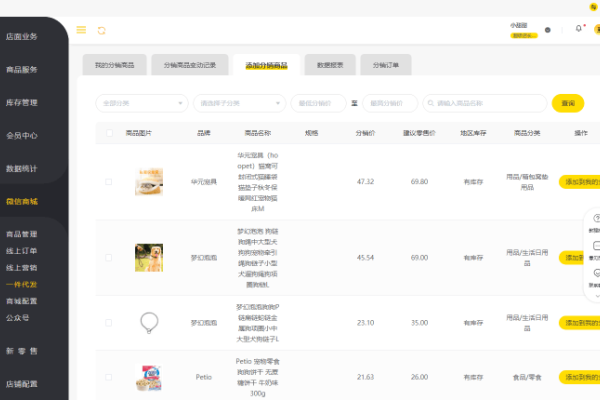This screenshot has height=400, width=600.
Task: Click the dark round icon beside the user name
Action: click(x=548, y=30)
